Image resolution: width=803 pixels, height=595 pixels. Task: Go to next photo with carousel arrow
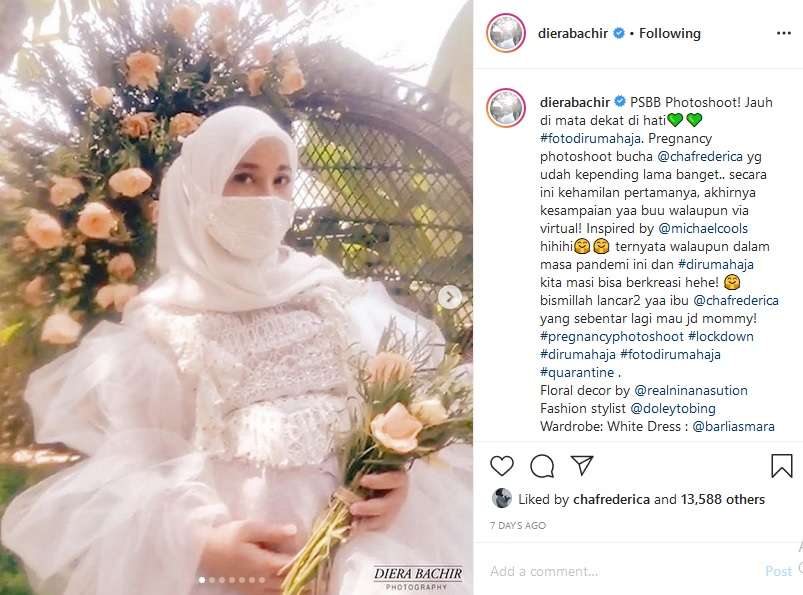point(450,297)
